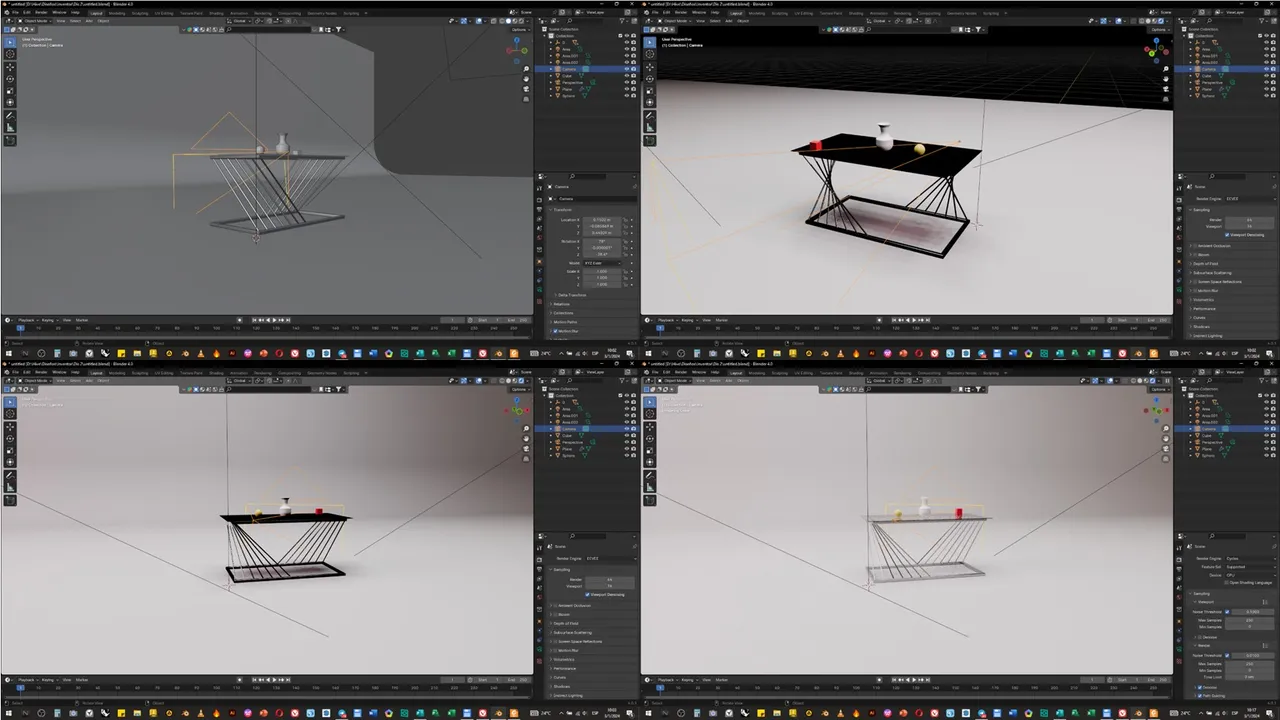Switch perspective/orthographic gizmo in the dark-grid EEVEE window
Screen dimensions: 1280x720
point(1166,99)
